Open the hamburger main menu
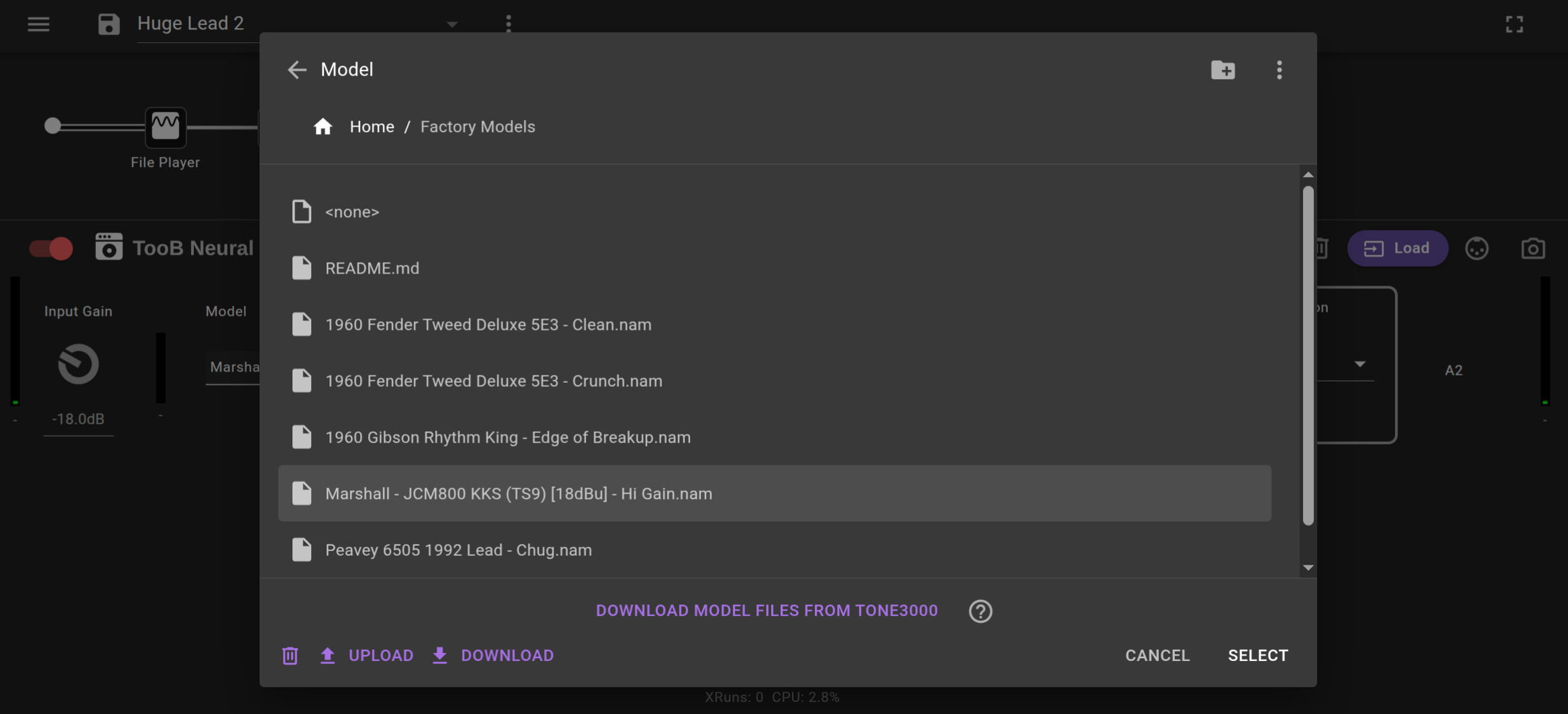The height and width of the screenshot is (714, 1568). click(38, 24)
